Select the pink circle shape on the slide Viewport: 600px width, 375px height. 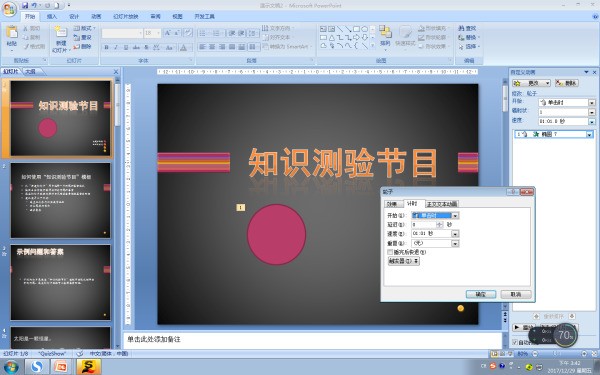(x=276, y=235)
